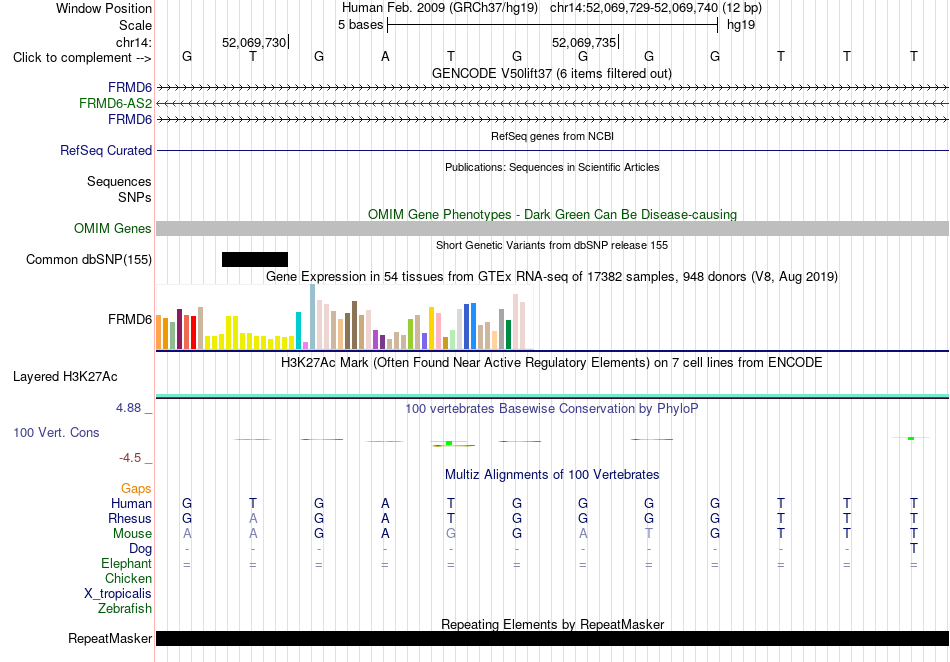Click the T base in the Dog alignment row
This screenshot has width=950, height=662.
click(x=914, y=549)
